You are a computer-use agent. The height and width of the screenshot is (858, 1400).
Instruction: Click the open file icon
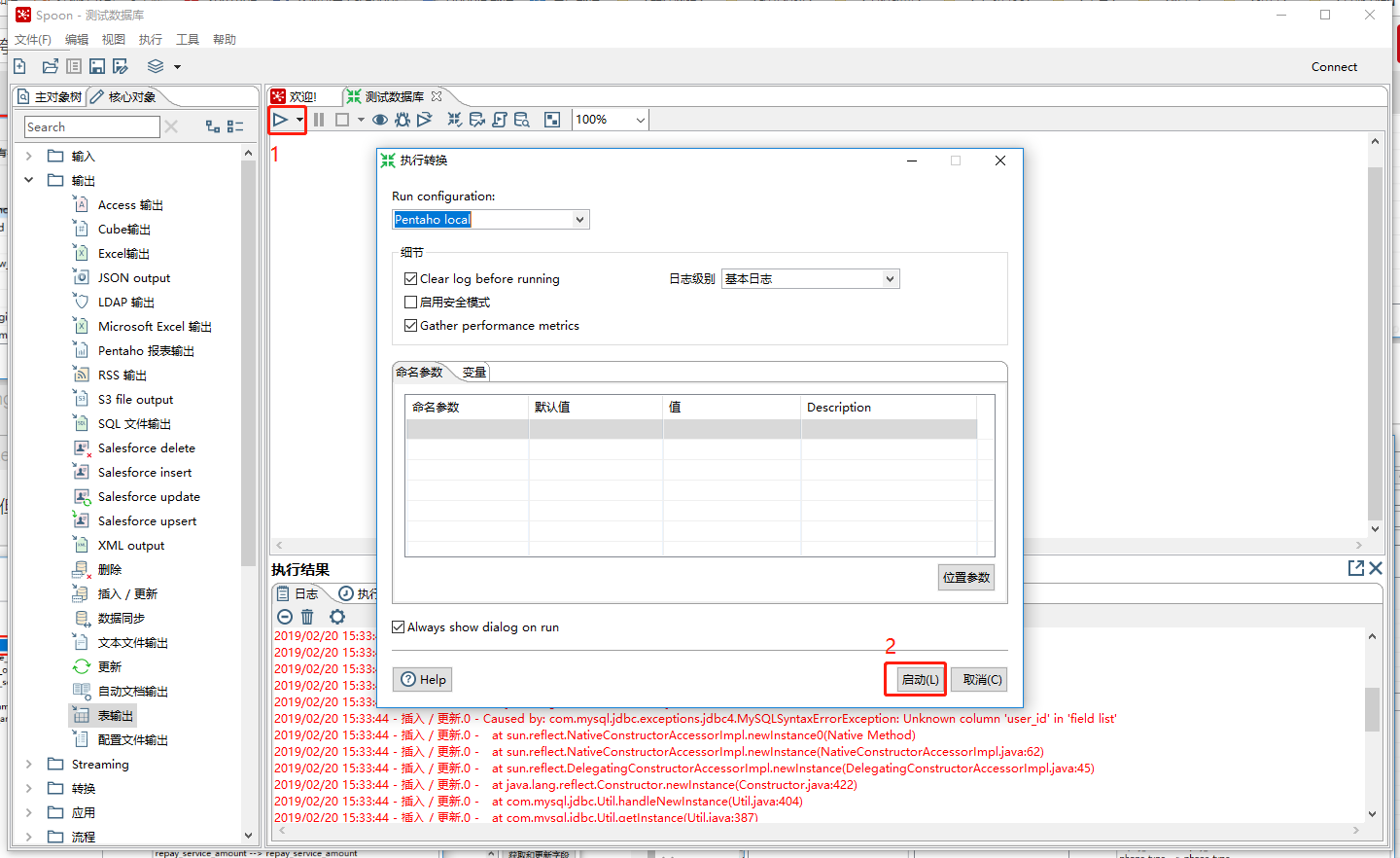(51, 66)
